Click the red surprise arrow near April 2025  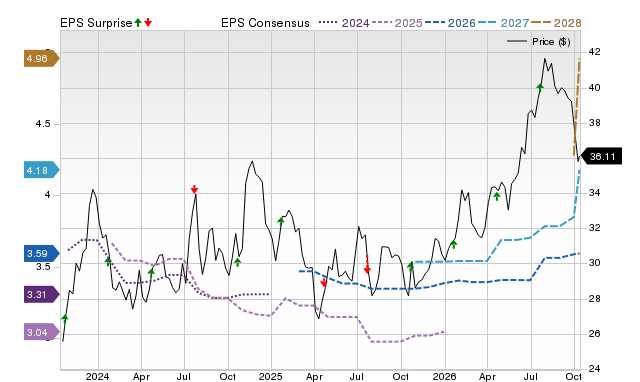(x=324, y=282)
